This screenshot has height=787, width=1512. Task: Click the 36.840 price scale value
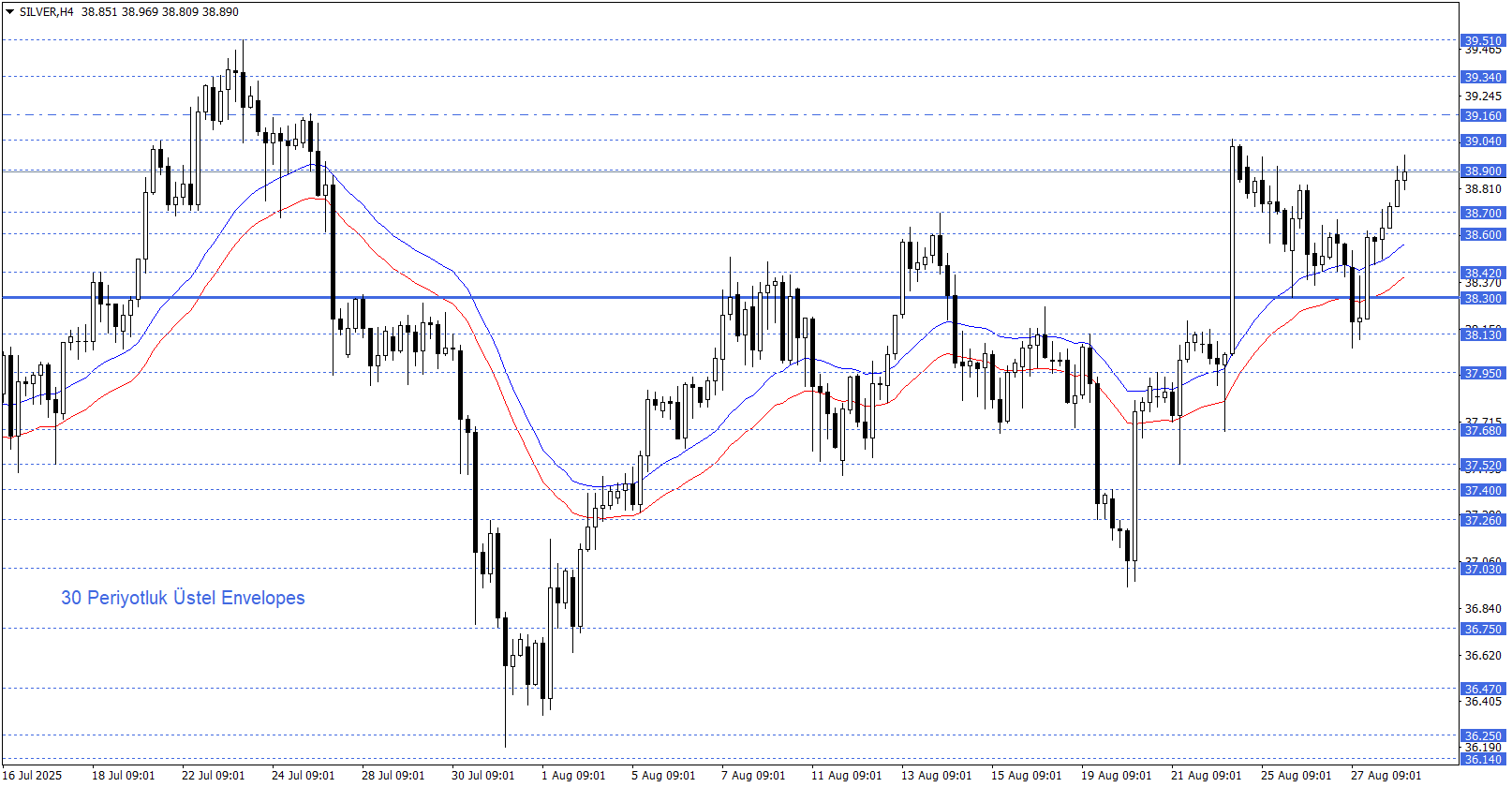(1483, 609)
